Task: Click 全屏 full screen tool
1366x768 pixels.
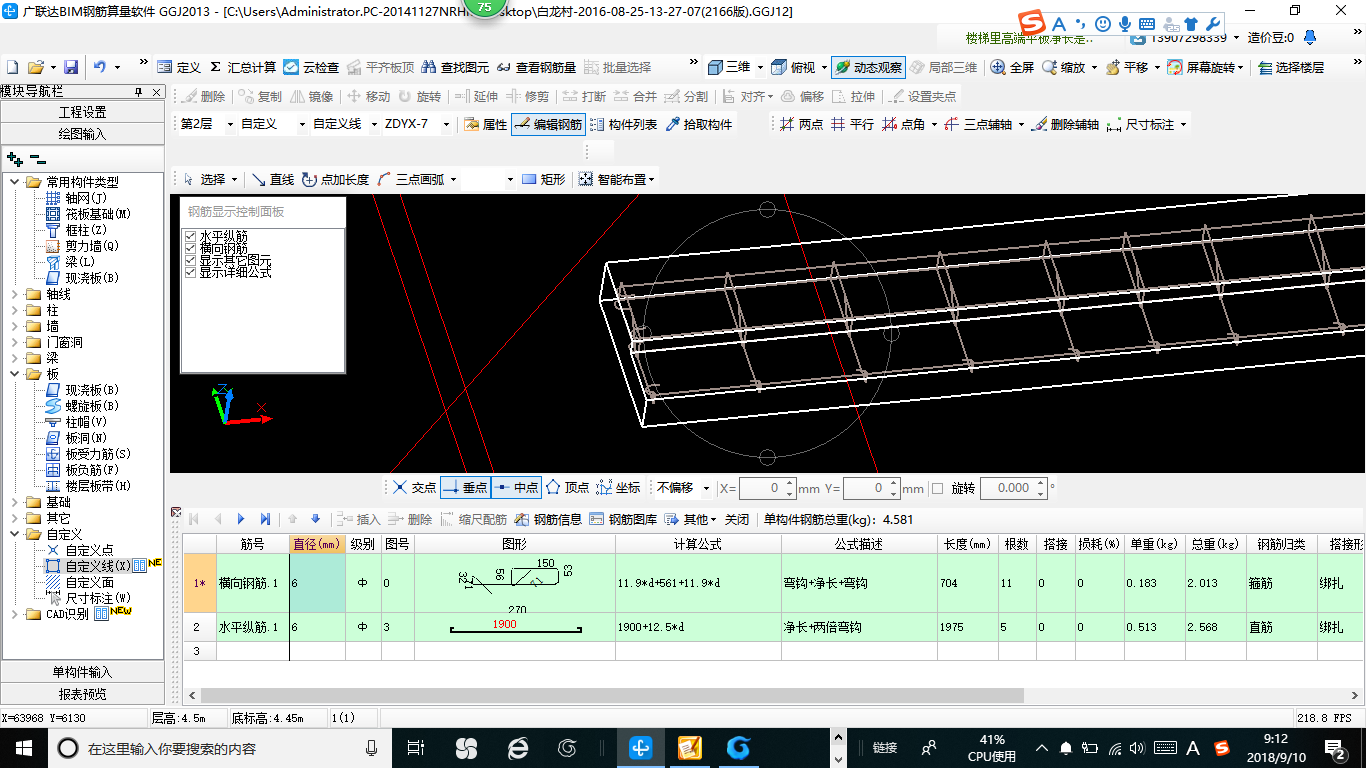Action: tap(1012, 67)
